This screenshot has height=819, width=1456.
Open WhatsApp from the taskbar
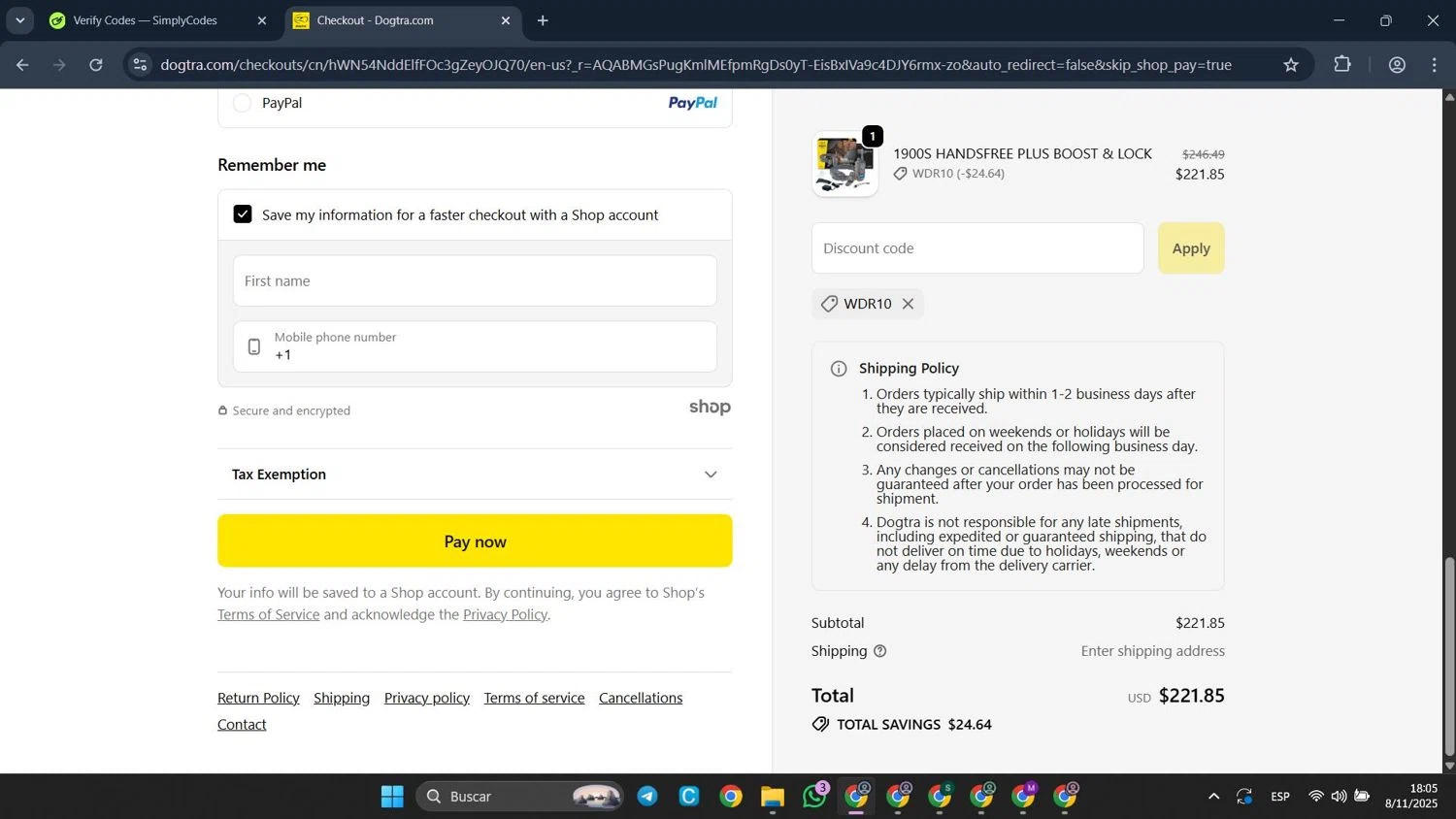click(x=814, y=797)
